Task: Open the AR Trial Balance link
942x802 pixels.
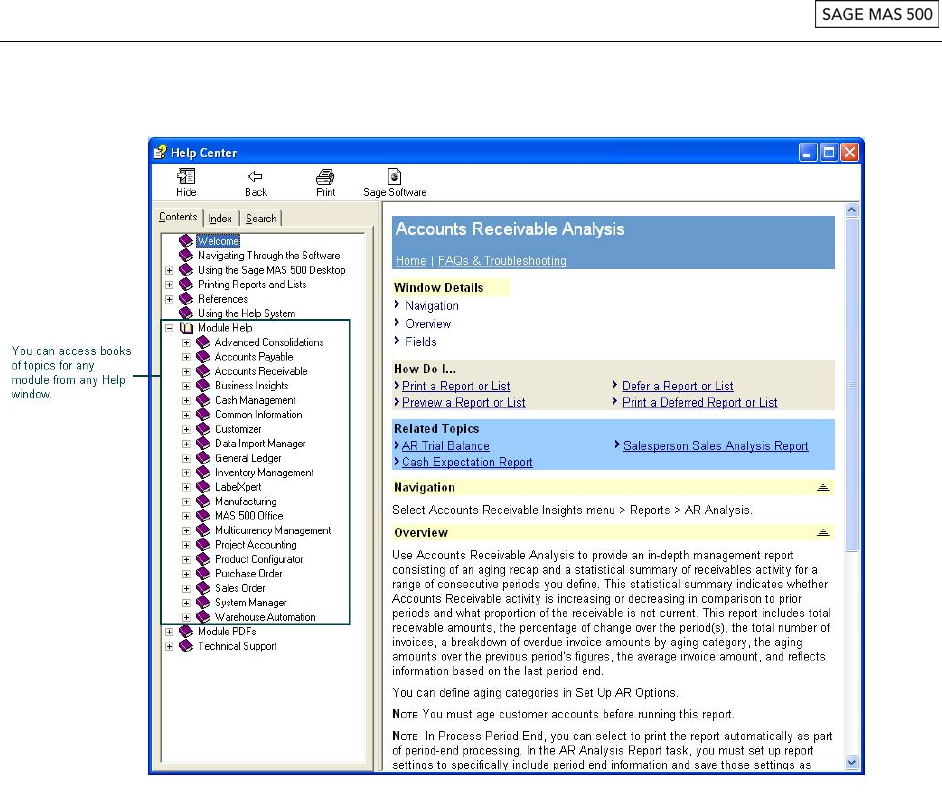Action: [445, 446]
